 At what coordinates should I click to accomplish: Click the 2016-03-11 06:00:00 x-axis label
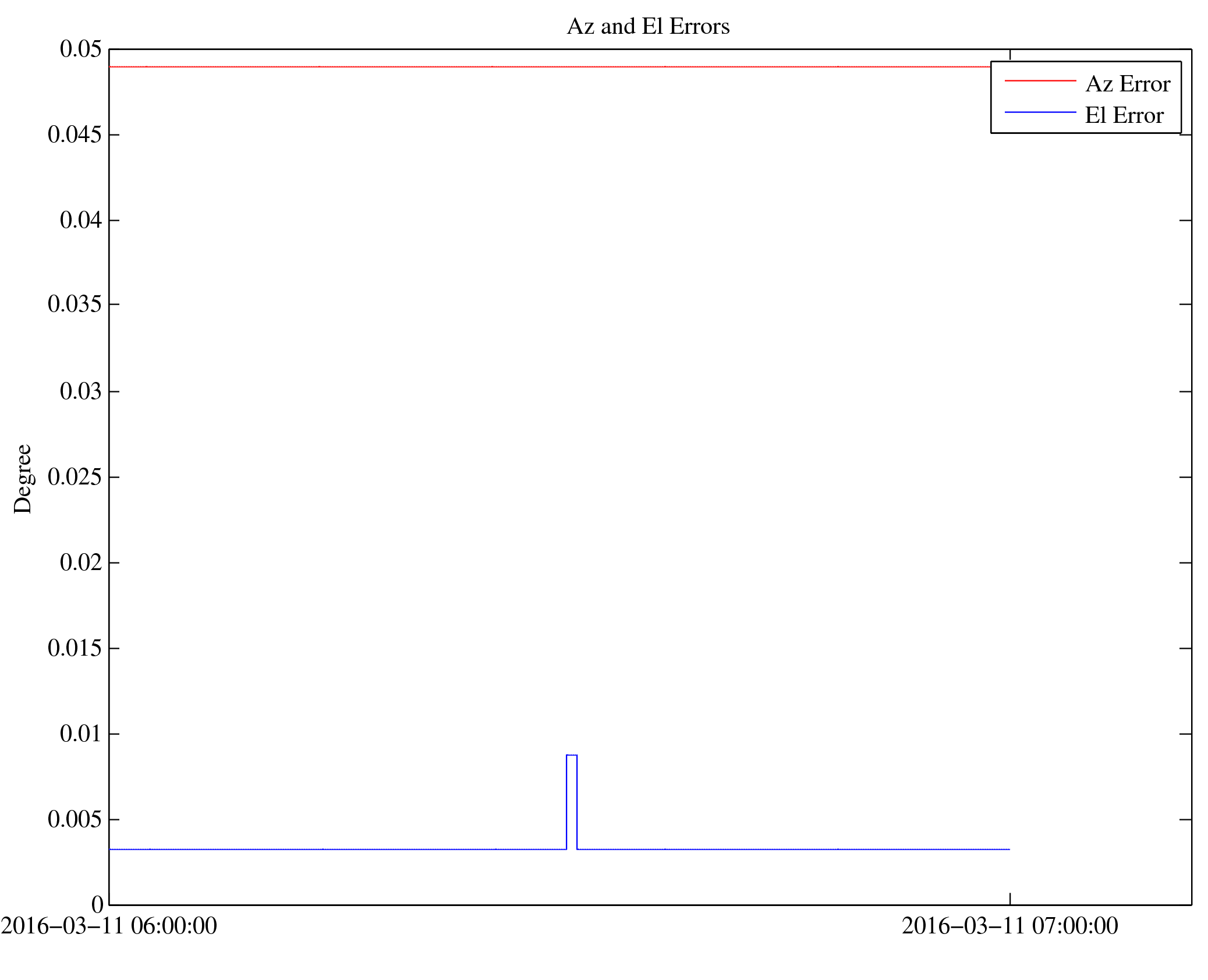(x=109, y=925)
